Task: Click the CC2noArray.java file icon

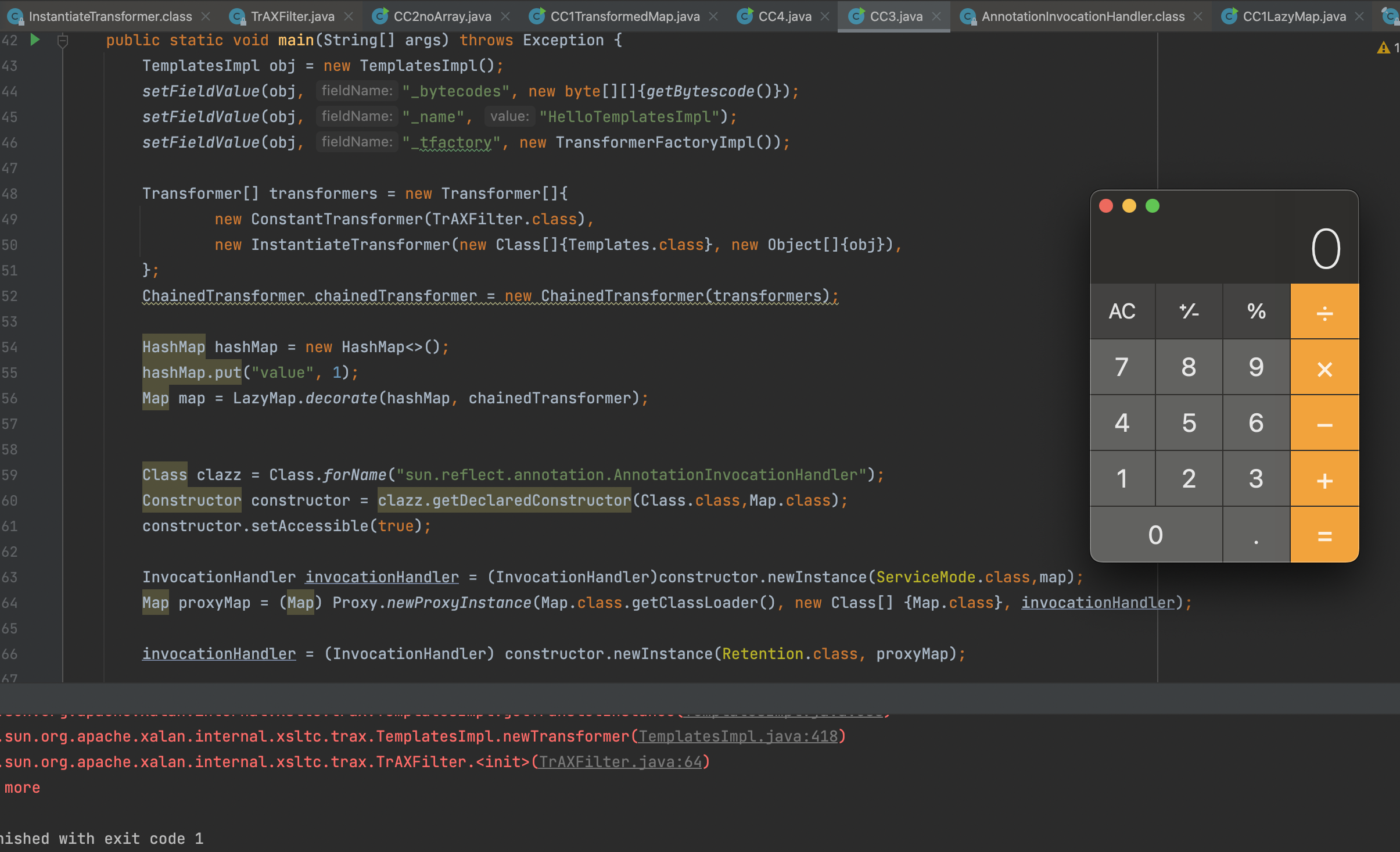Action: point(380,16)
